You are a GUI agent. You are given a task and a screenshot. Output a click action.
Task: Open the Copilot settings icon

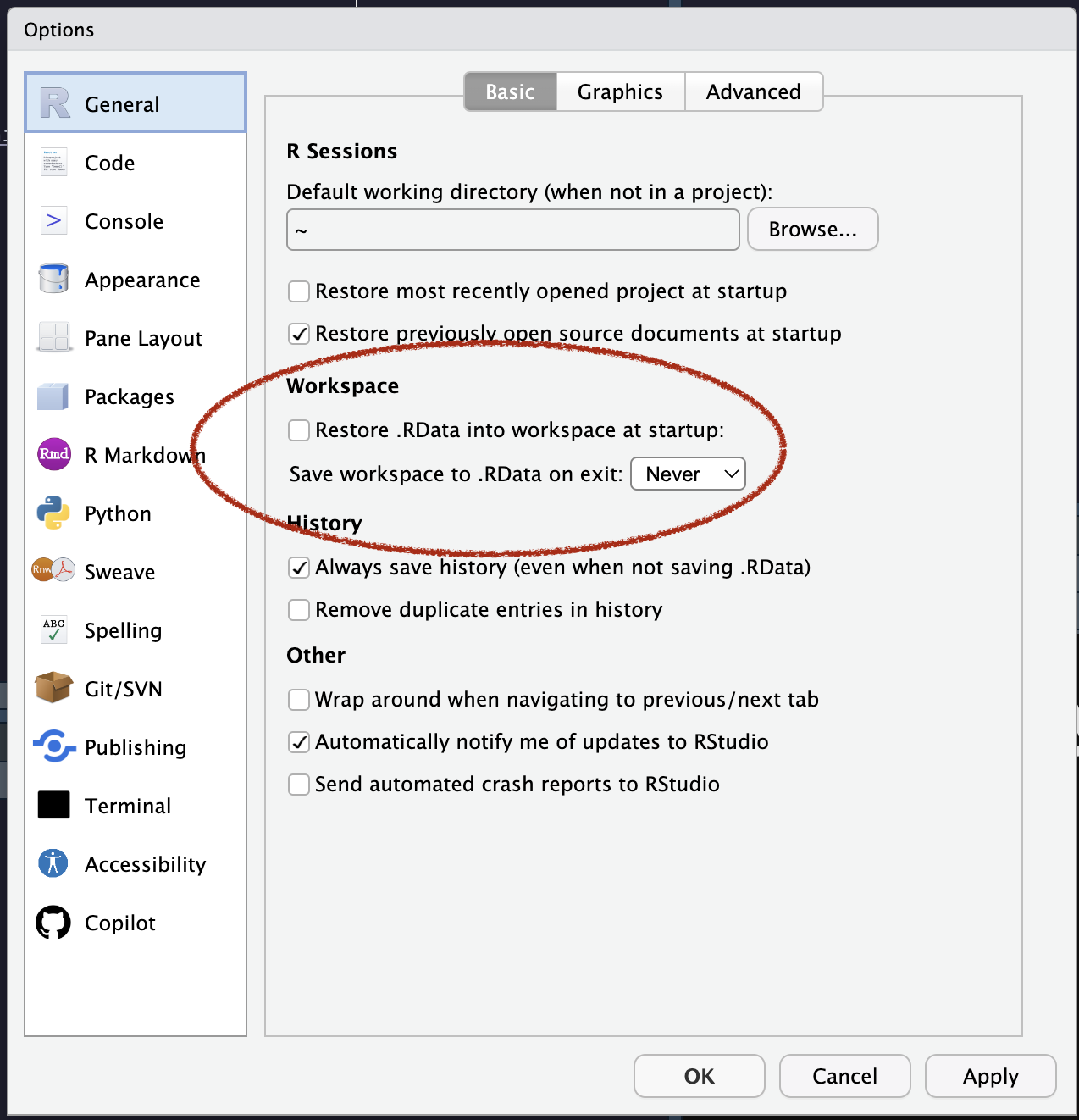(53, 923)
